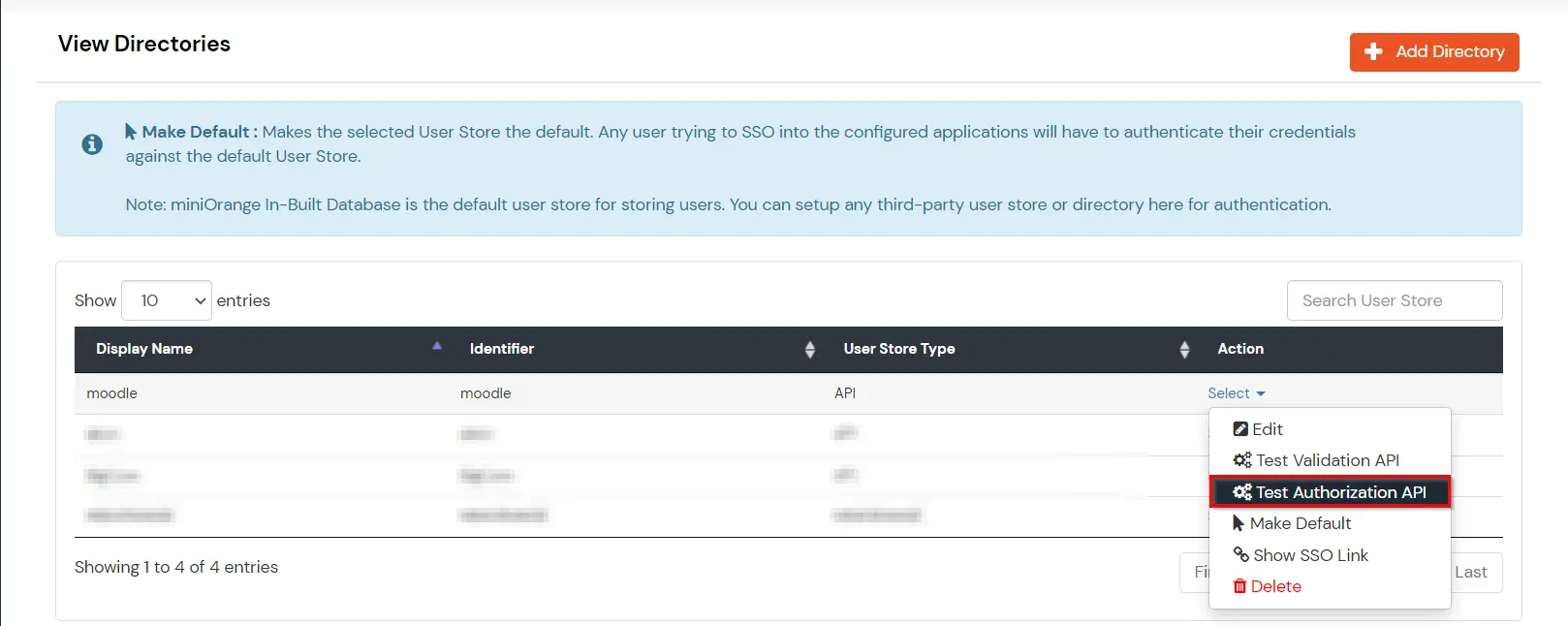Choose Show SSO Link menu entry
This screenshot has height=626, width=1568.
[1330, 555]
